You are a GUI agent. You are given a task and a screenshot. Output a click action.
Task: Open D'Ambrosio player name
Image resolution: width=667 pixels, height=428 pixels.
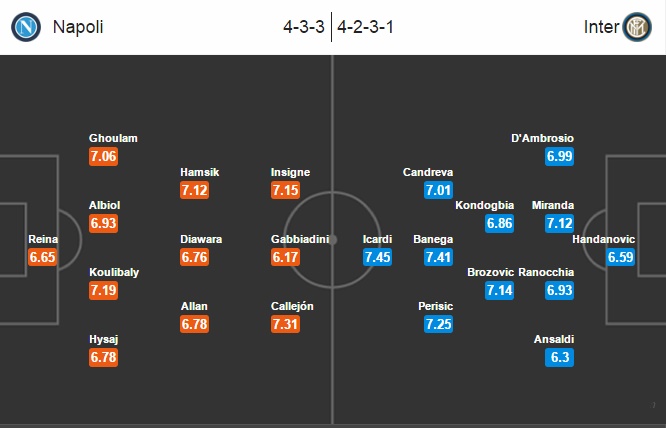pyautogui.click(x=542, y=138)
